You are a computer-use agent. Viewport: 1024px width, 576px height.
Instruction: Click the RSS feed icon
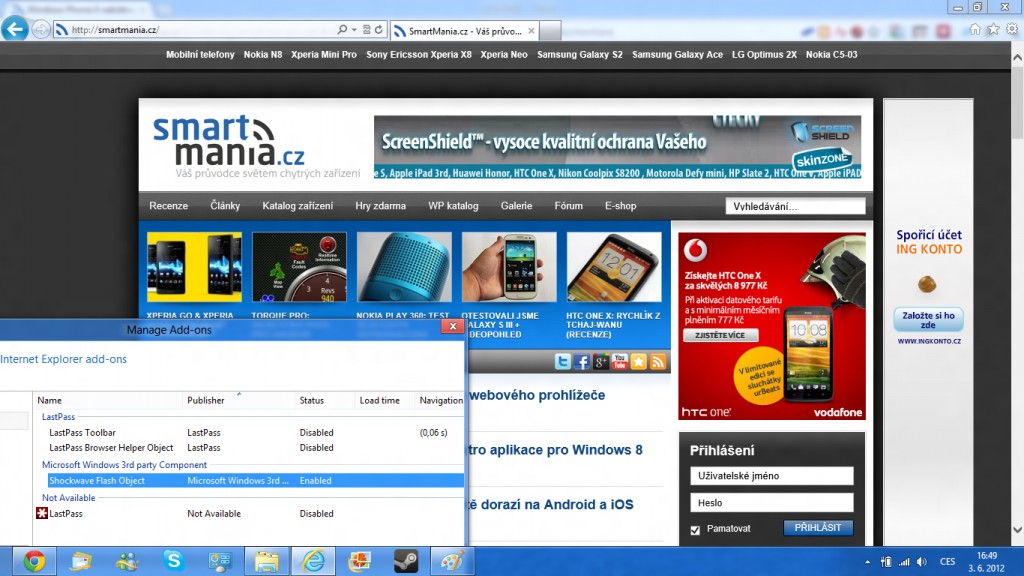658,361
